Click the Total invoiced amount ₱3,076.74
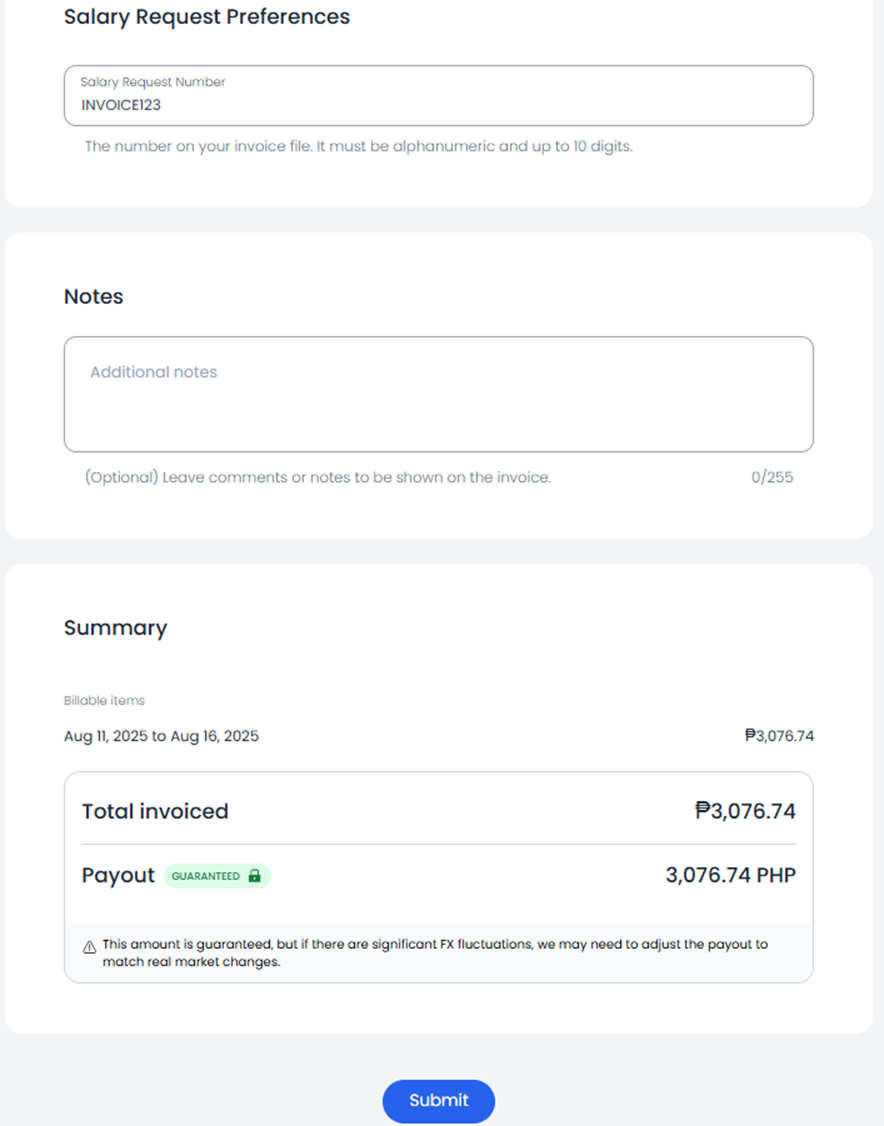The image size is (884, 1126). [x=744, y=811]
